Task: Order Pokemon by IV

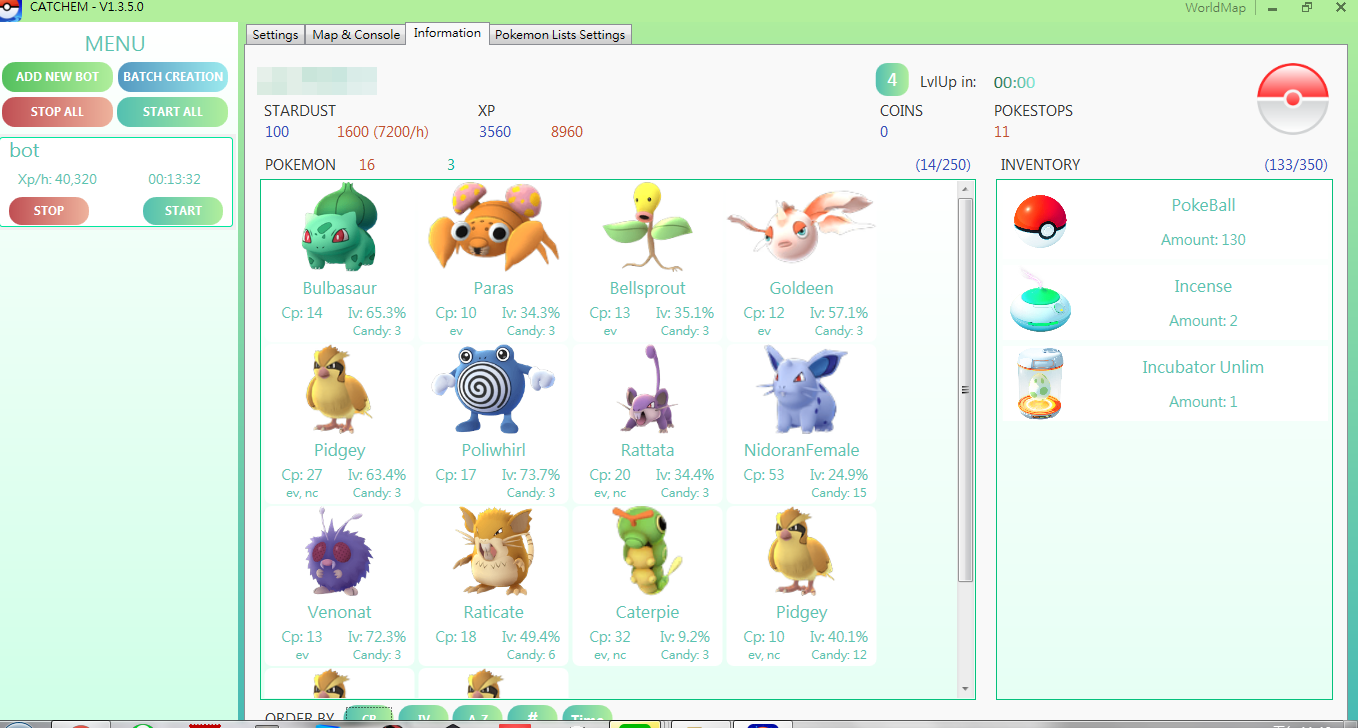Action: tap(423, 717)
